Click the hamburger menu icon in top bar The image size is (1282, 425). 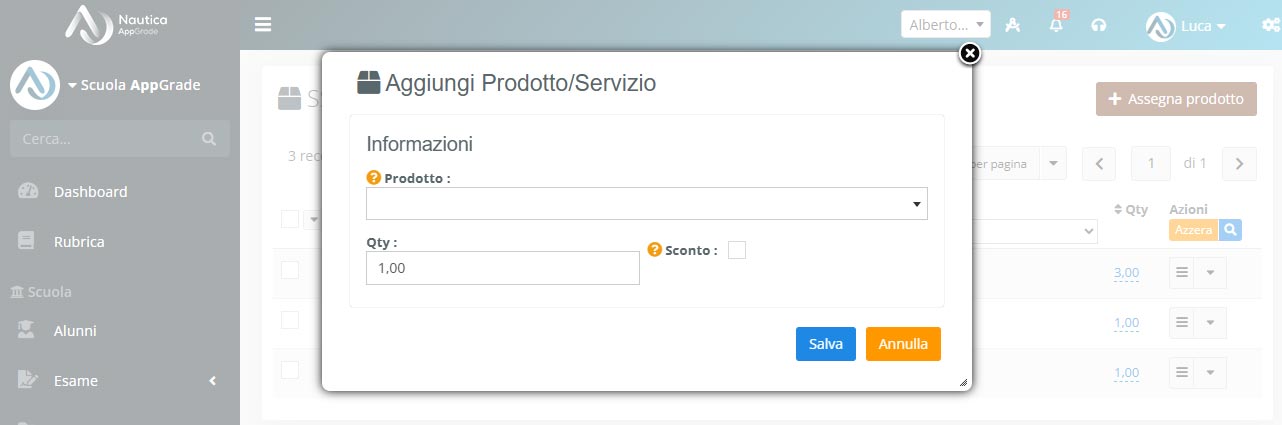pos(263,25)
